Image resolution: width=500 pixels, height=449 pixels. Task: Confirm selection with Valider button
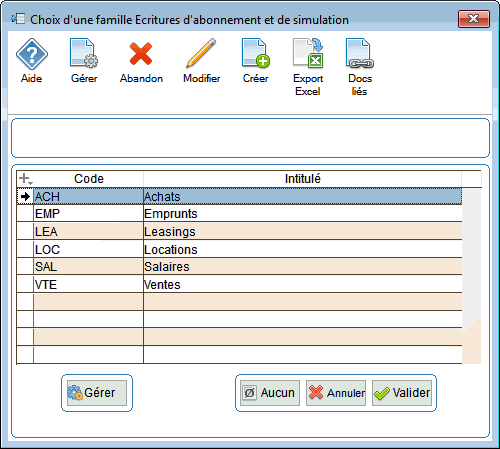point(402,393)
